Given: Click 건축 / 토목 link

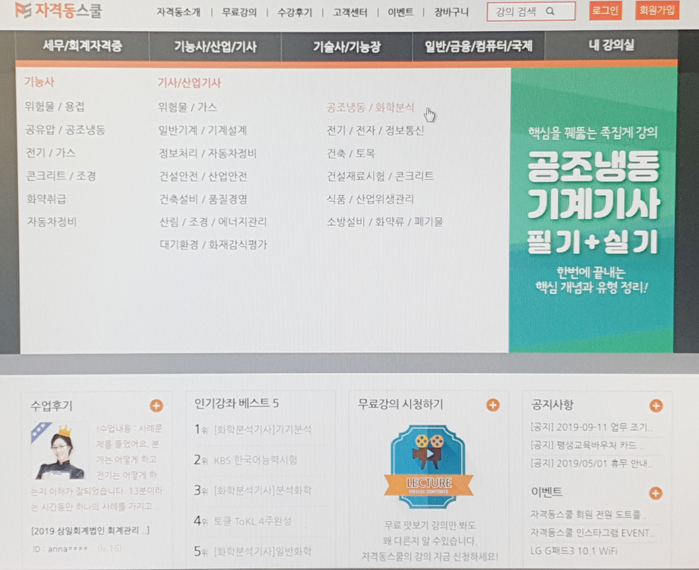Looking at the screenshot, I should pos(351,154).
